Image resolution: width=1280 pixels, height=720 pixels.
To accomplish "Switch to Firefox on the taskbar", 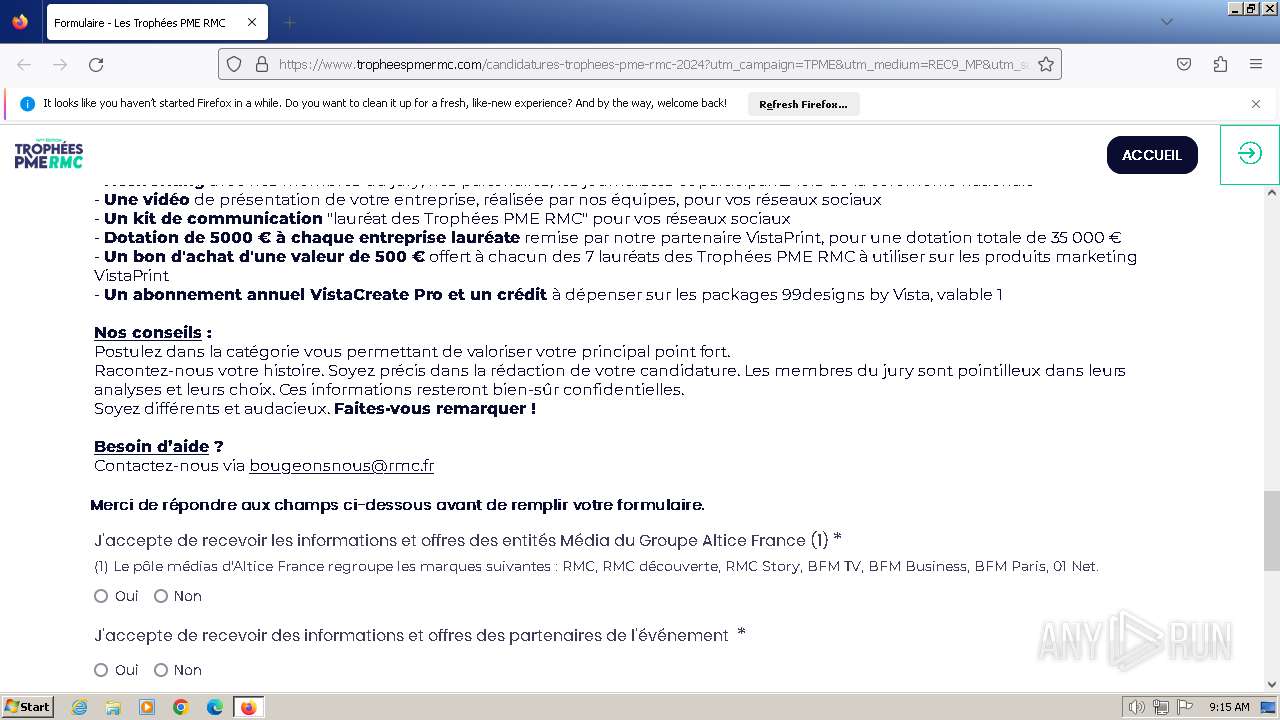I will tap(248, 707).
